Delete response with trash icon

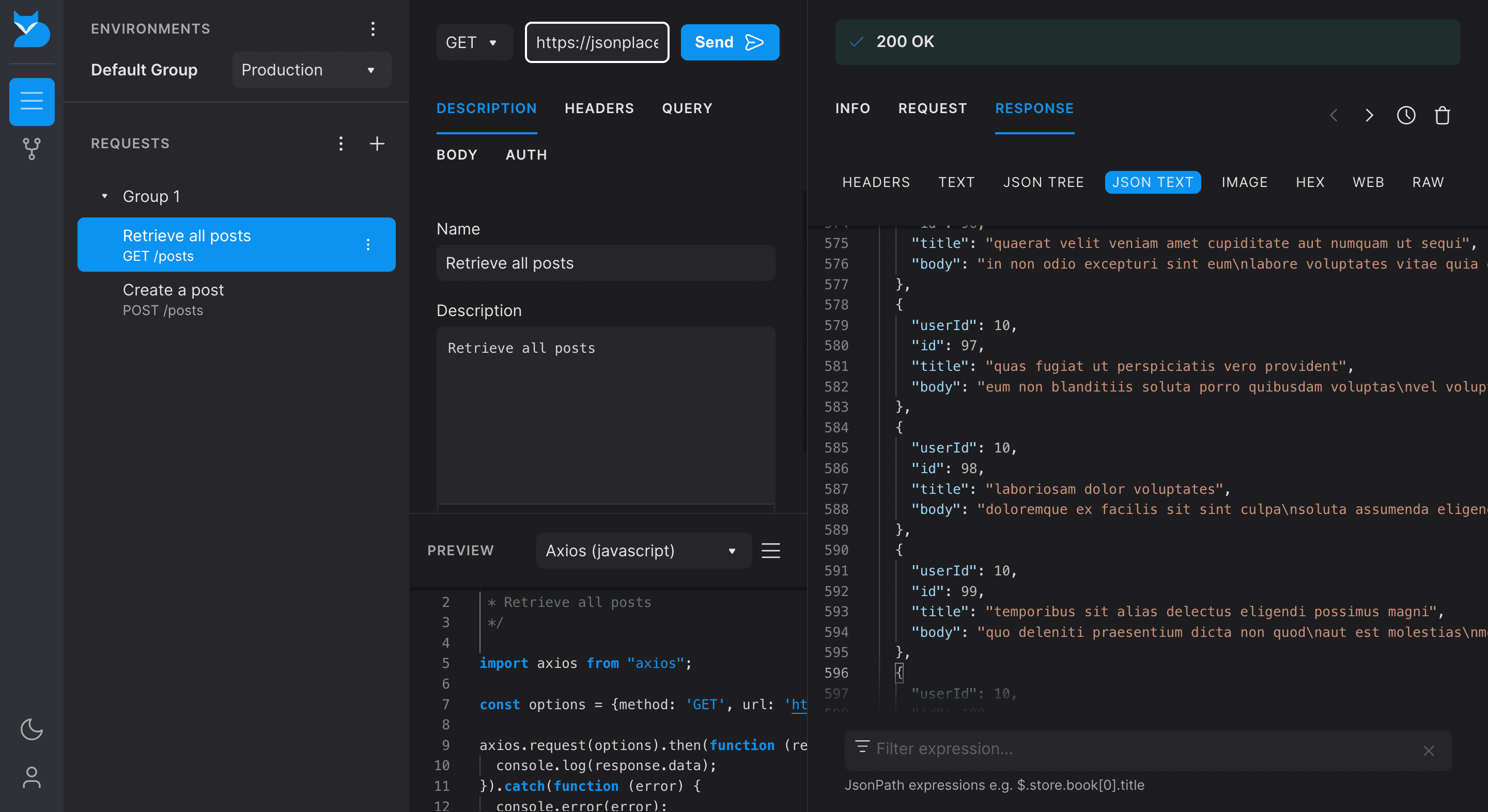[1443, 116]
